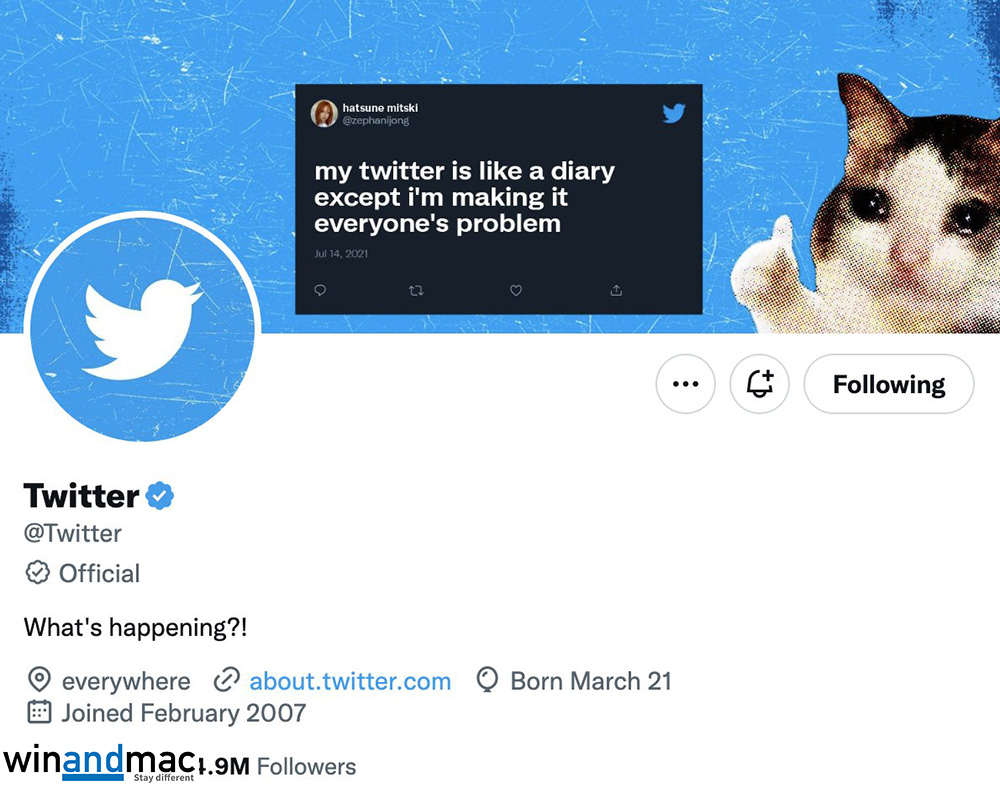Viewport: 1000px width, 793px height.
Task: Click the @Twitter handle text
Action: (73, 533)
